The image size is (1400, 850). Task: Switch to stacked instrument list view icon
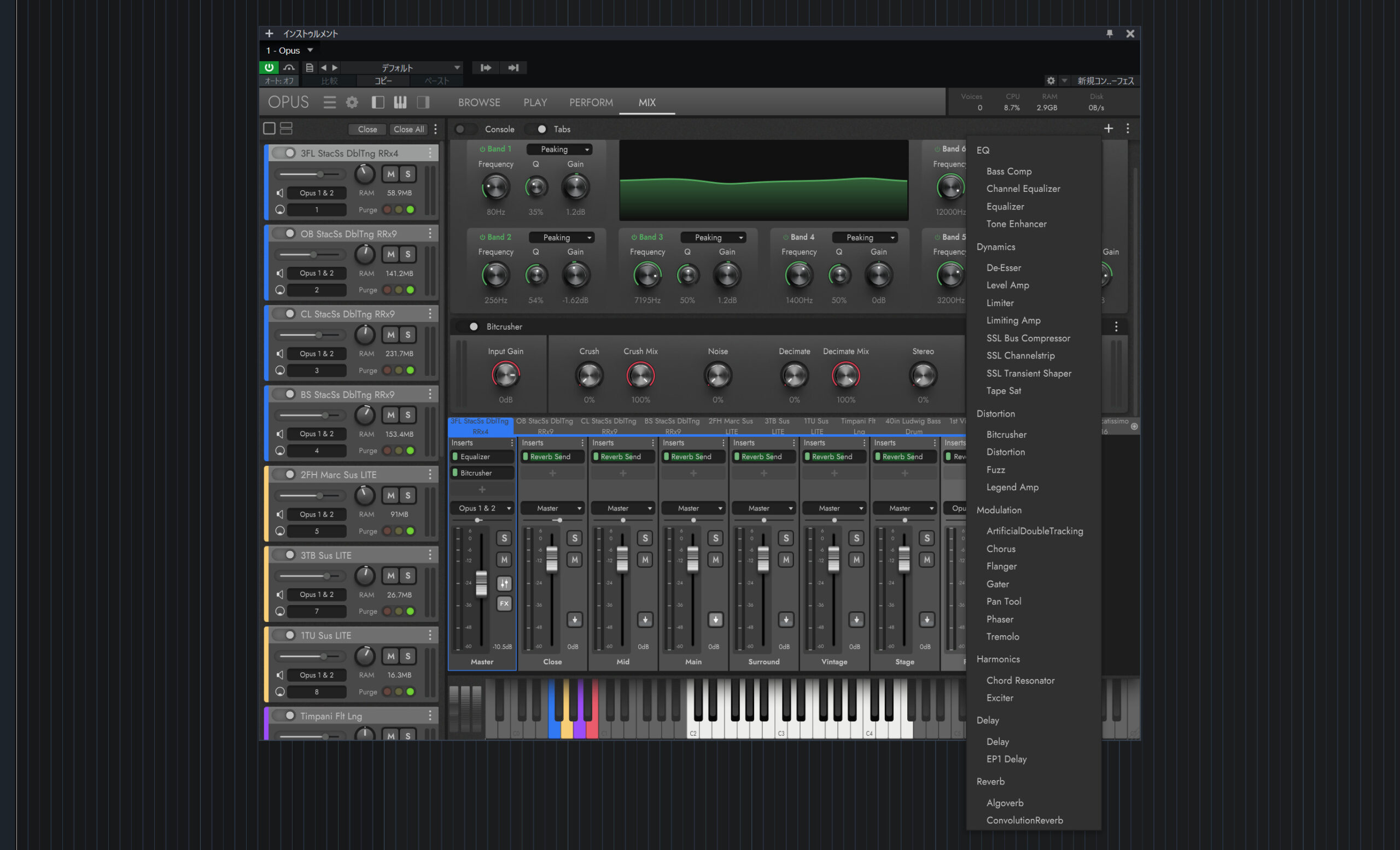click(287, 129)
